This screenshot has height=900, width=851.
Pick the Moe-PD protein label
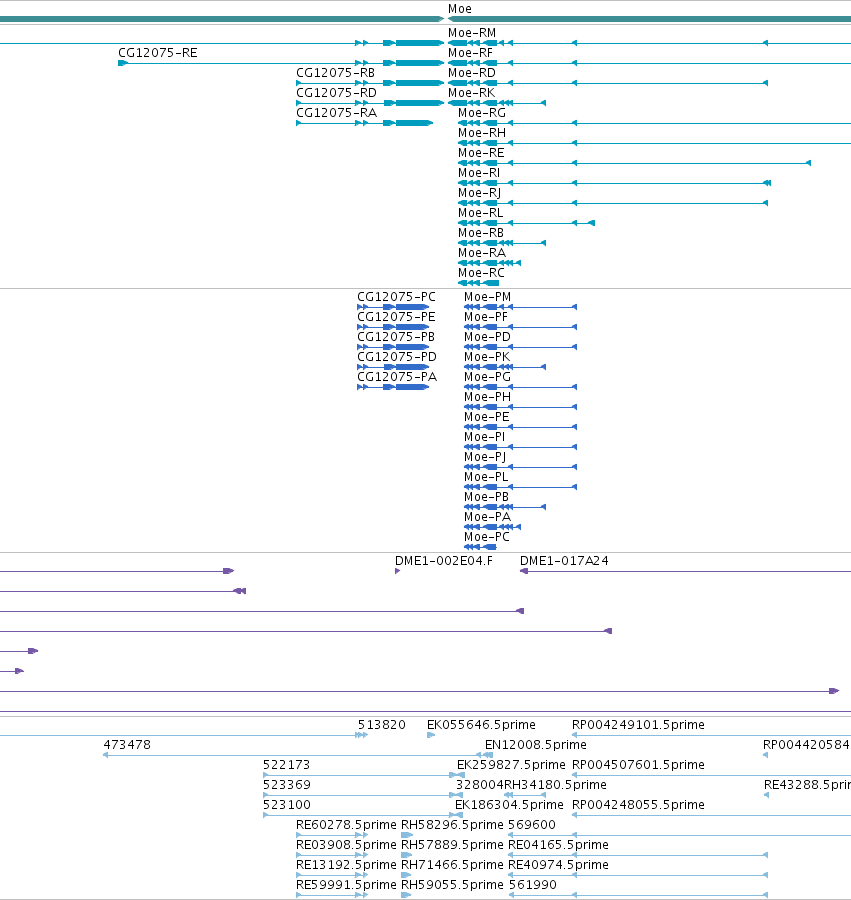(487, 337)
